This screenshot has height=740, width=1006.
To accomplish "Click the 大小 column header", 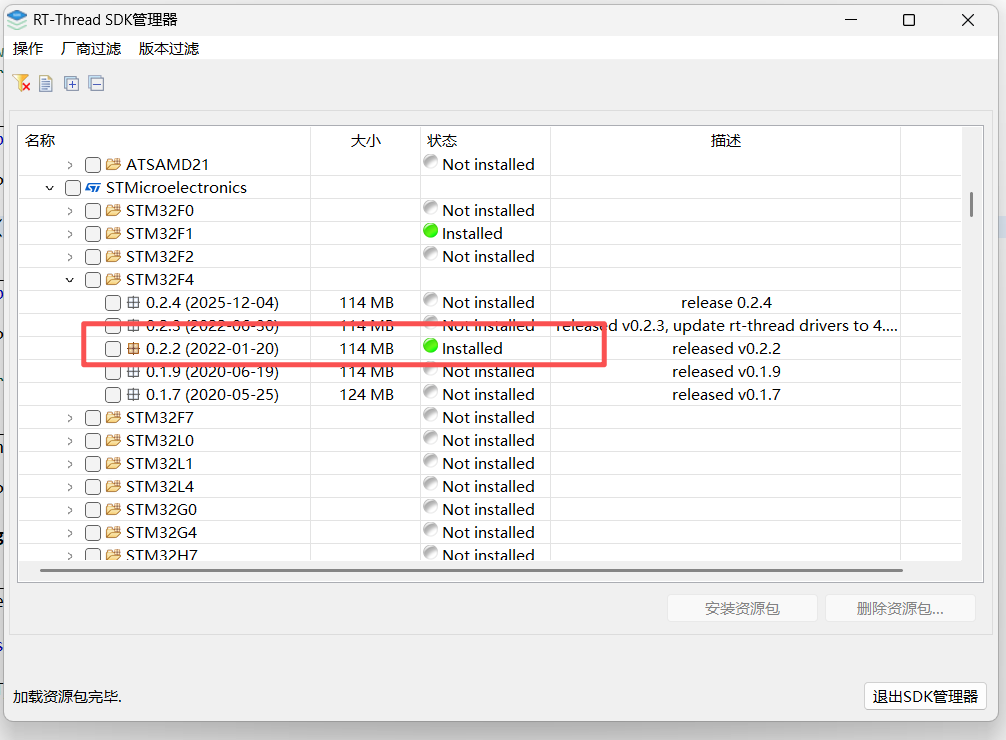I will [x=366, y=141].
